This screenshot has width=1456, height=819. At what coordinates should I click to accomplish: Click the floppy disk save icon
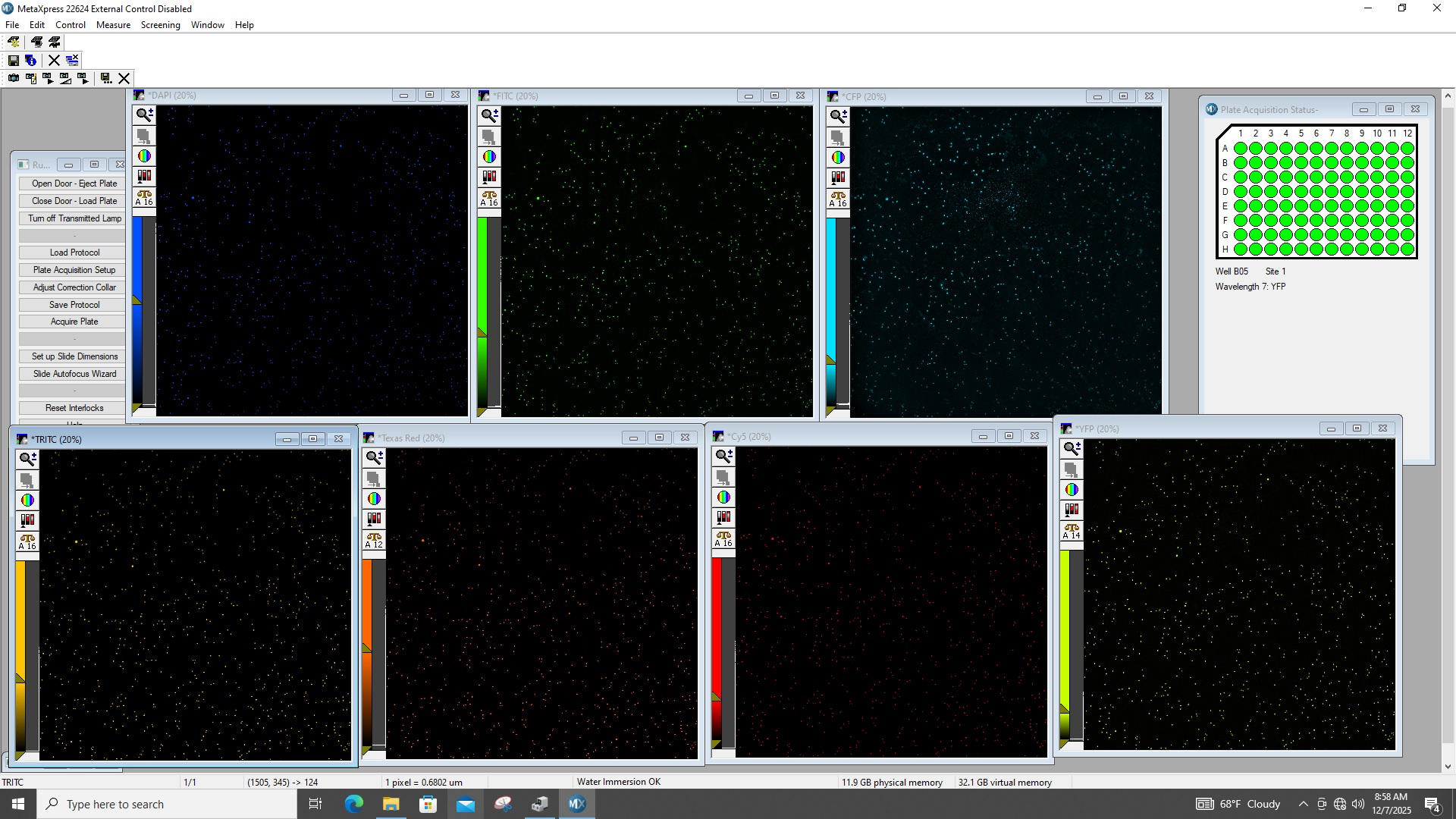(x=14, y=60)
